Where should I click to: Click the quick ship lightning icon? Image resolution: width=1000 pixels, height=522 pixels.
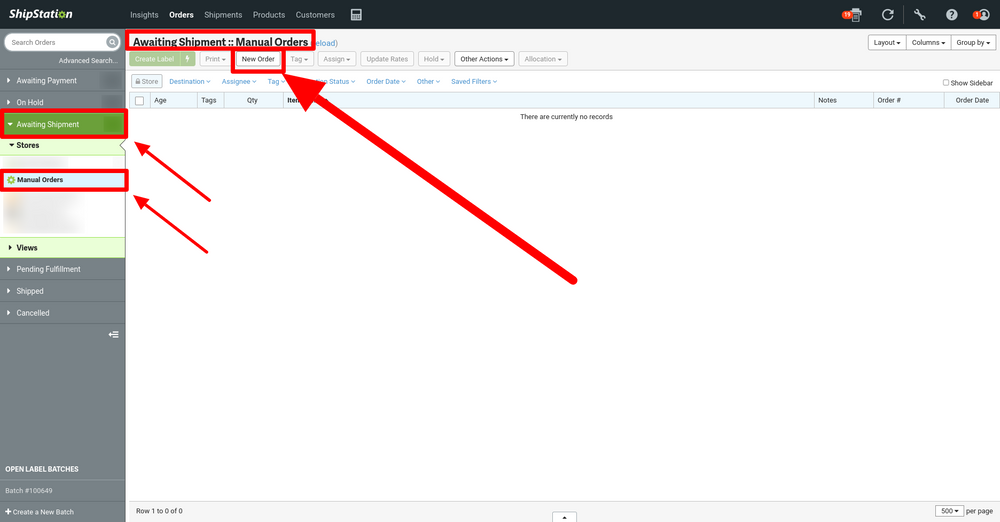[x=188, y=59]
